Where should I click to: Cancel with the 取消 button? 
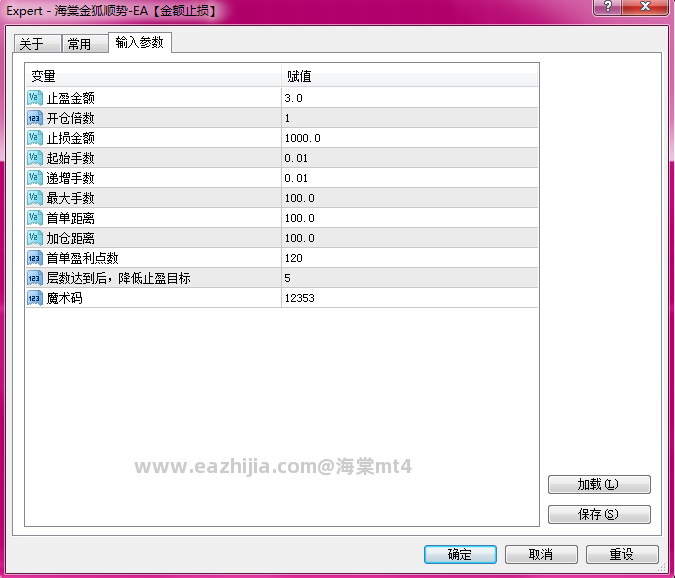(x=541, y=554)
